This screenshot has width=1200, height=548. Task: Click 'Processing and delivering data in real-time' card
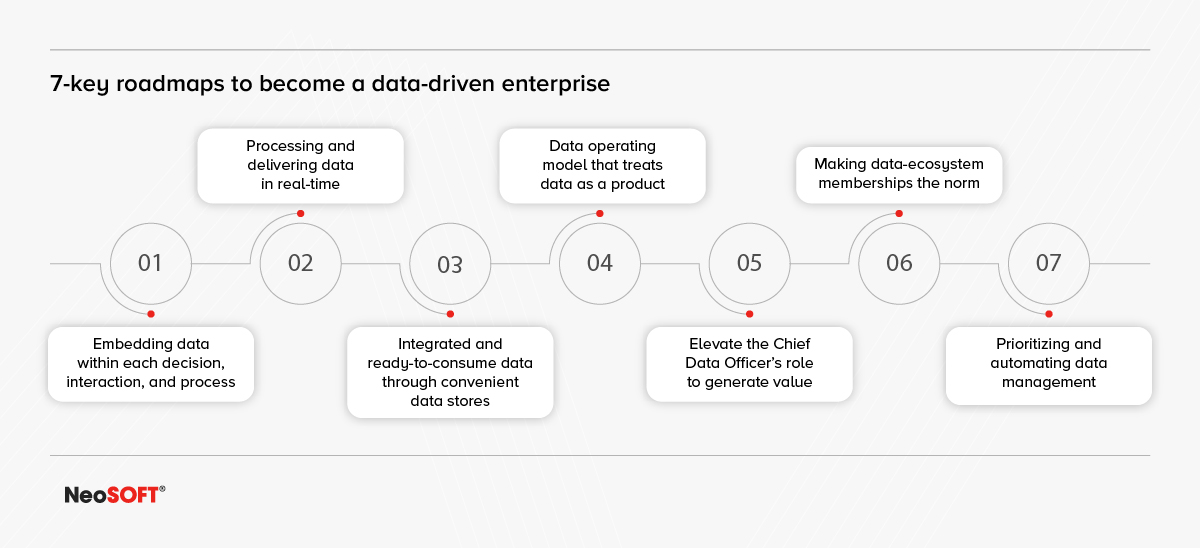[x=300, y=165]
